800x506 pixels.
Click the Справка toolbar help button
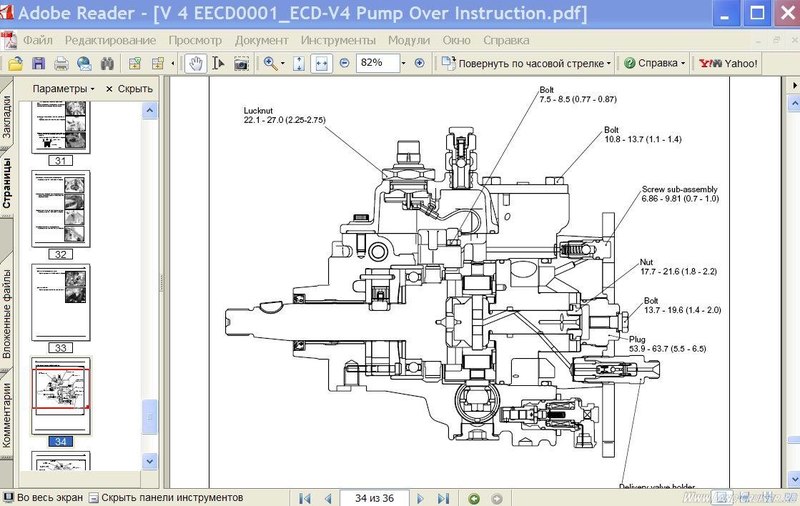[651, 63]
